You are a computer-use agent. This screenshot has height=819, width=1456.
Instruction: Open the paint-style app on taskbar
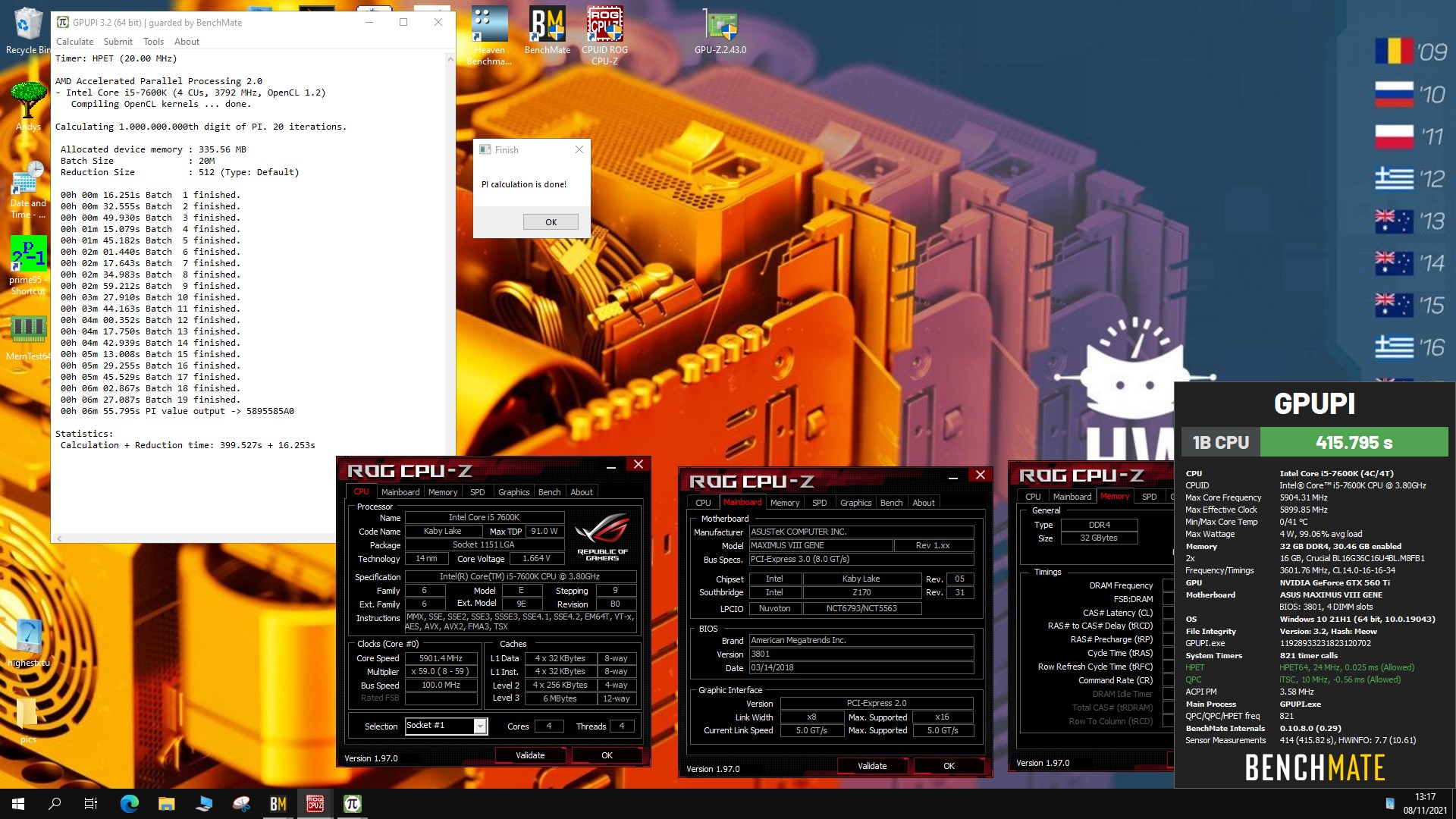(x=240, y=804)
